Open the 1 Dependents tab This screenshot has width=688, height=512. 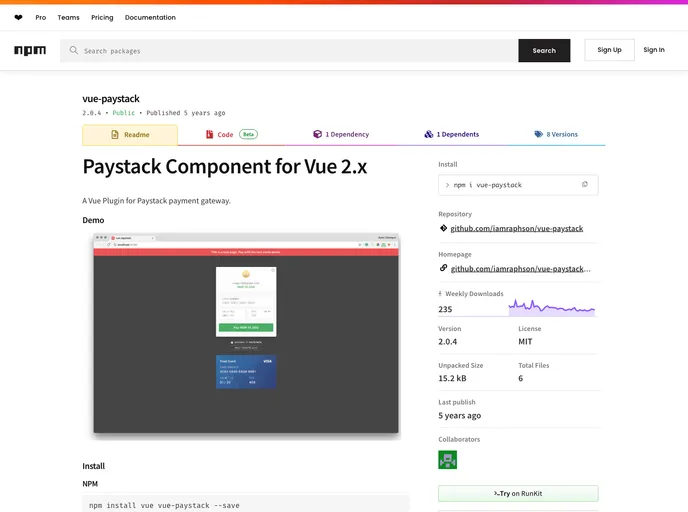(x=452, y=134)
